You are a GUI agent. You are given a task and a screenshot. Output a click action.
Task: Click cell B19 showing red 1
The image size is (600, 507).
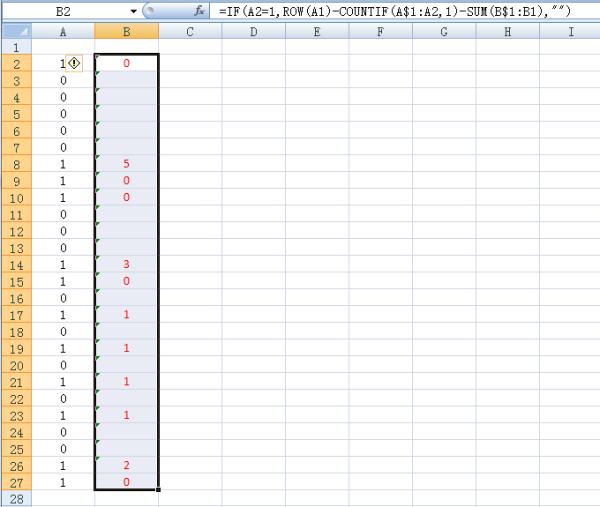click(x=127, y=348)
